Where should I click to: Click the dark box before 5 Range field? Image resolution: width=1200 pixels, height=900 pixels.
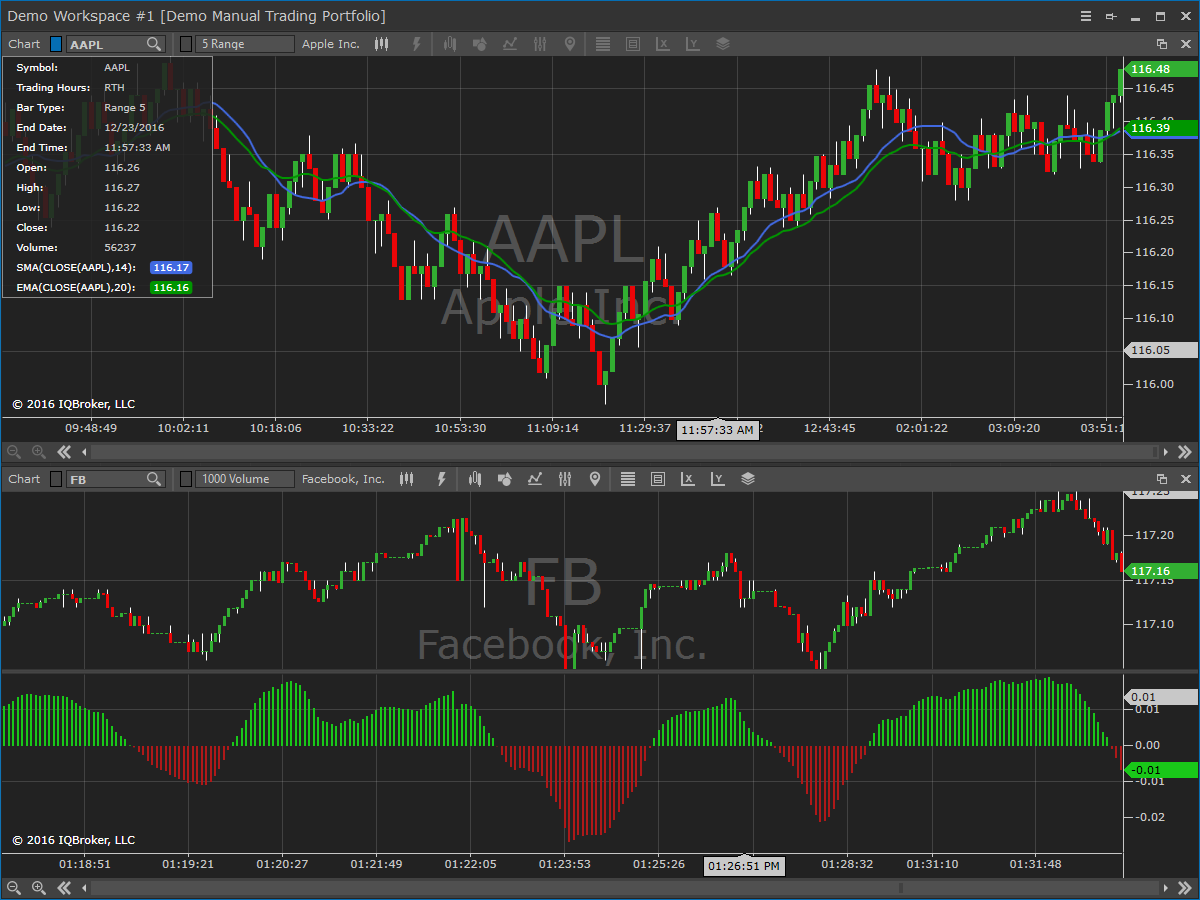point(185,44)
